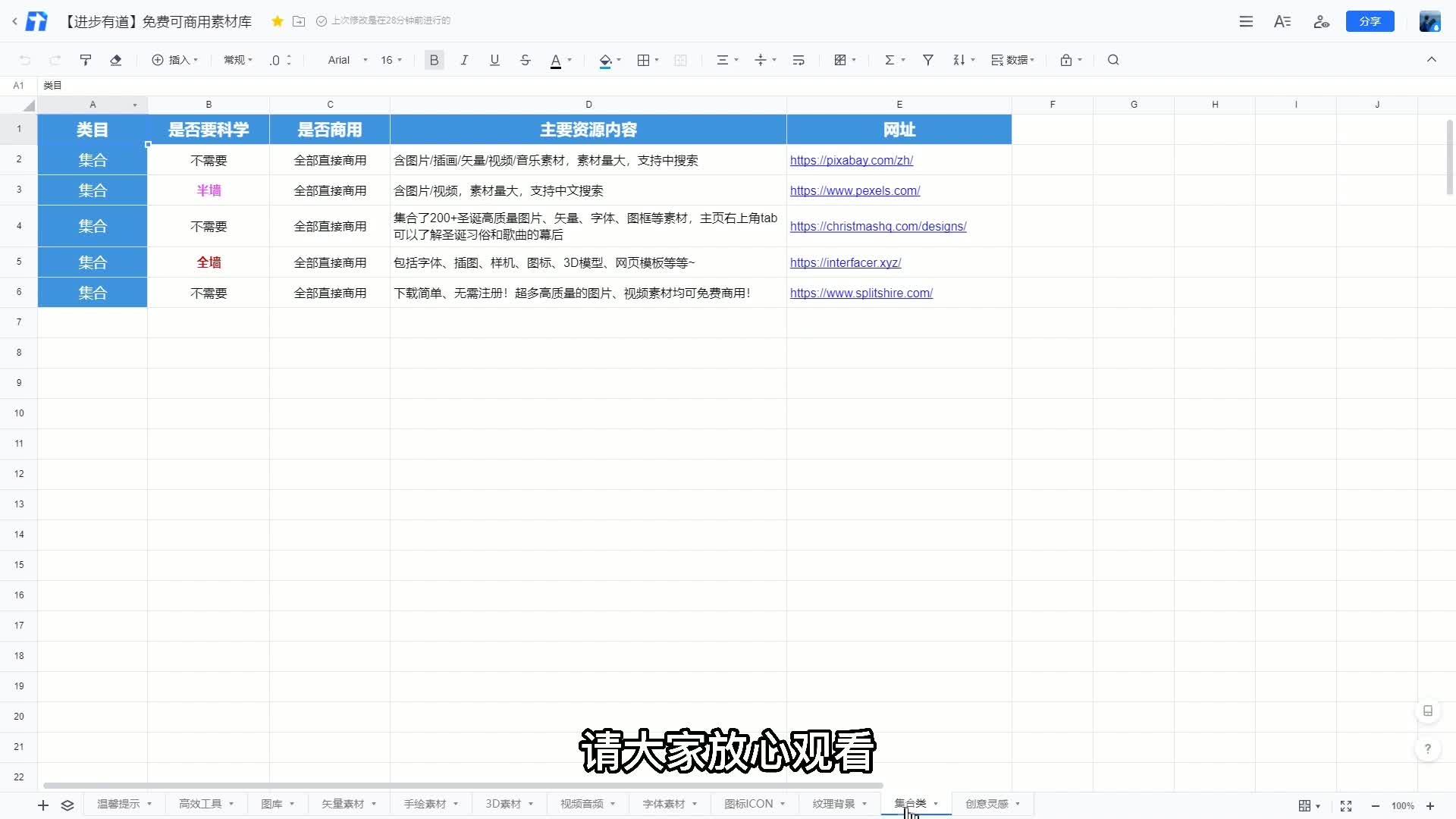Favorite the document with the star icon
The width and height of the screenshot is (1456, 819).
coord(278,21)
